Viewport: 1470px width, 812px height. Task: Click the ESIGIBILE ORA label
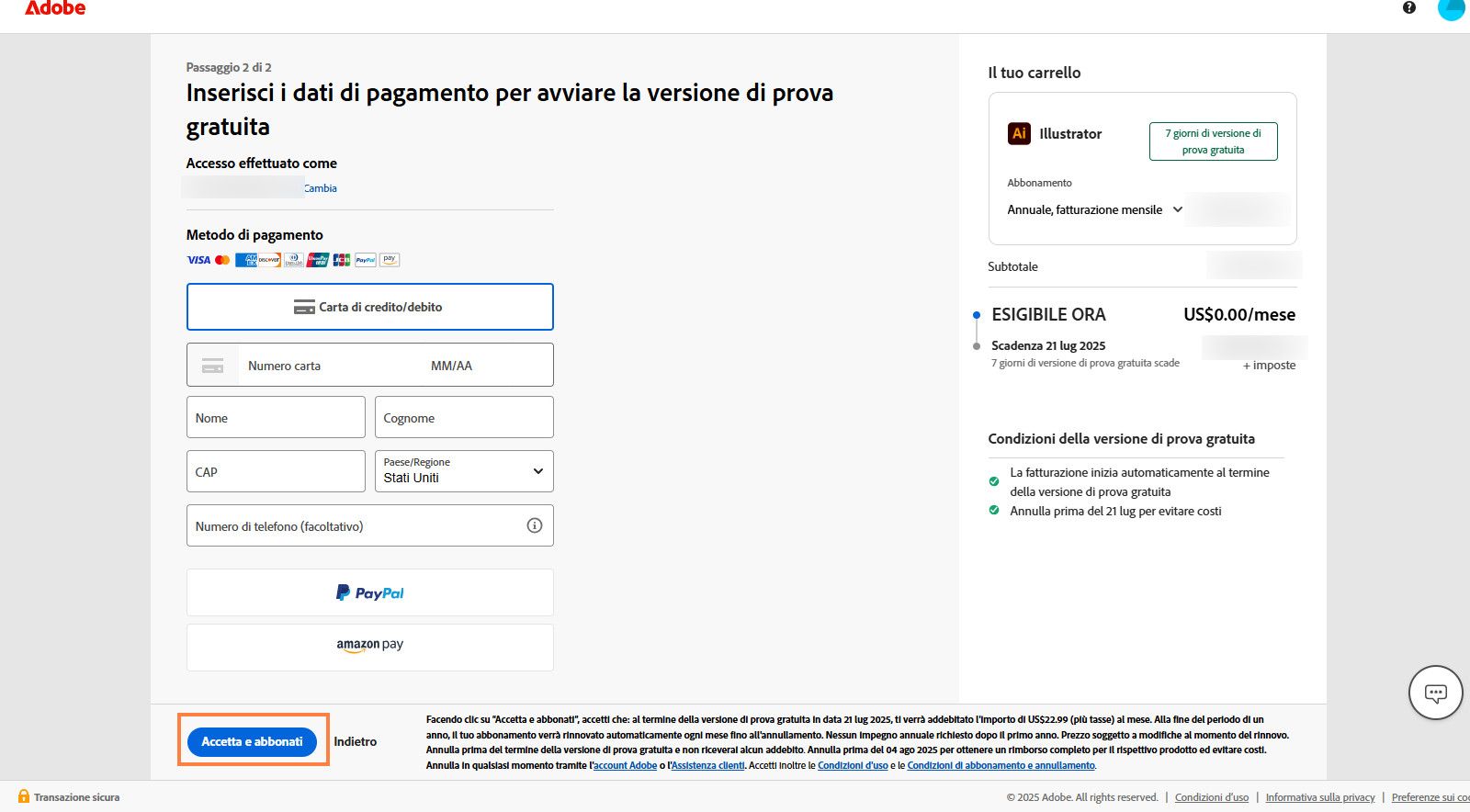click(1048, 314)
